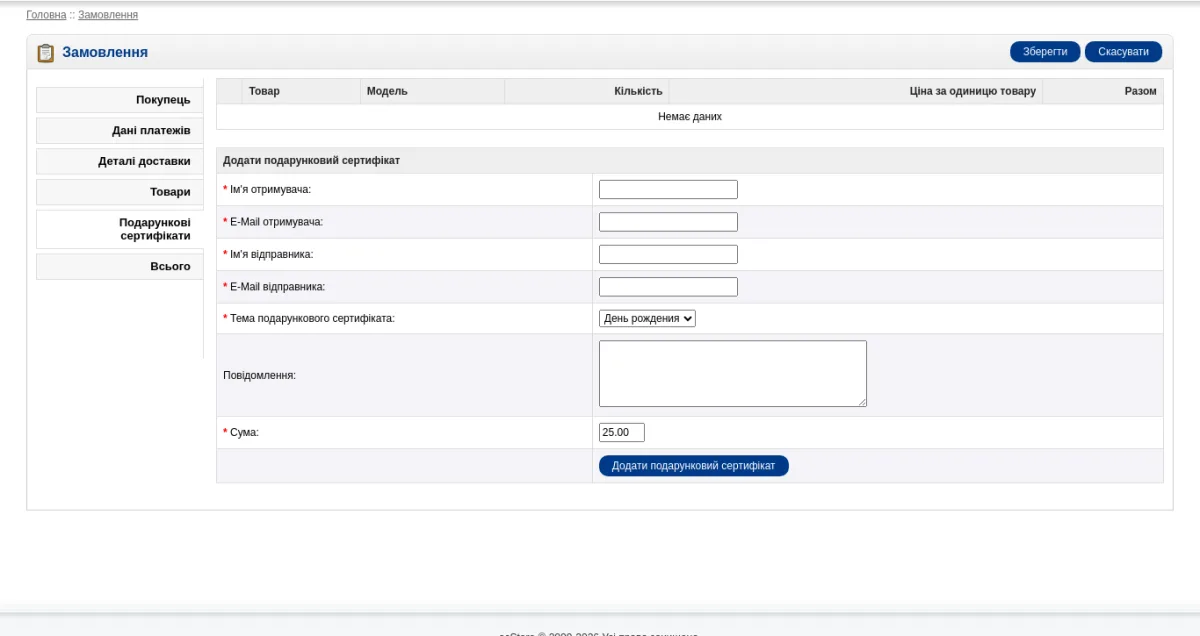Screen dimensions: 1200x636
Task: Click the Разом column header
Action: [x=1103, y=91]
